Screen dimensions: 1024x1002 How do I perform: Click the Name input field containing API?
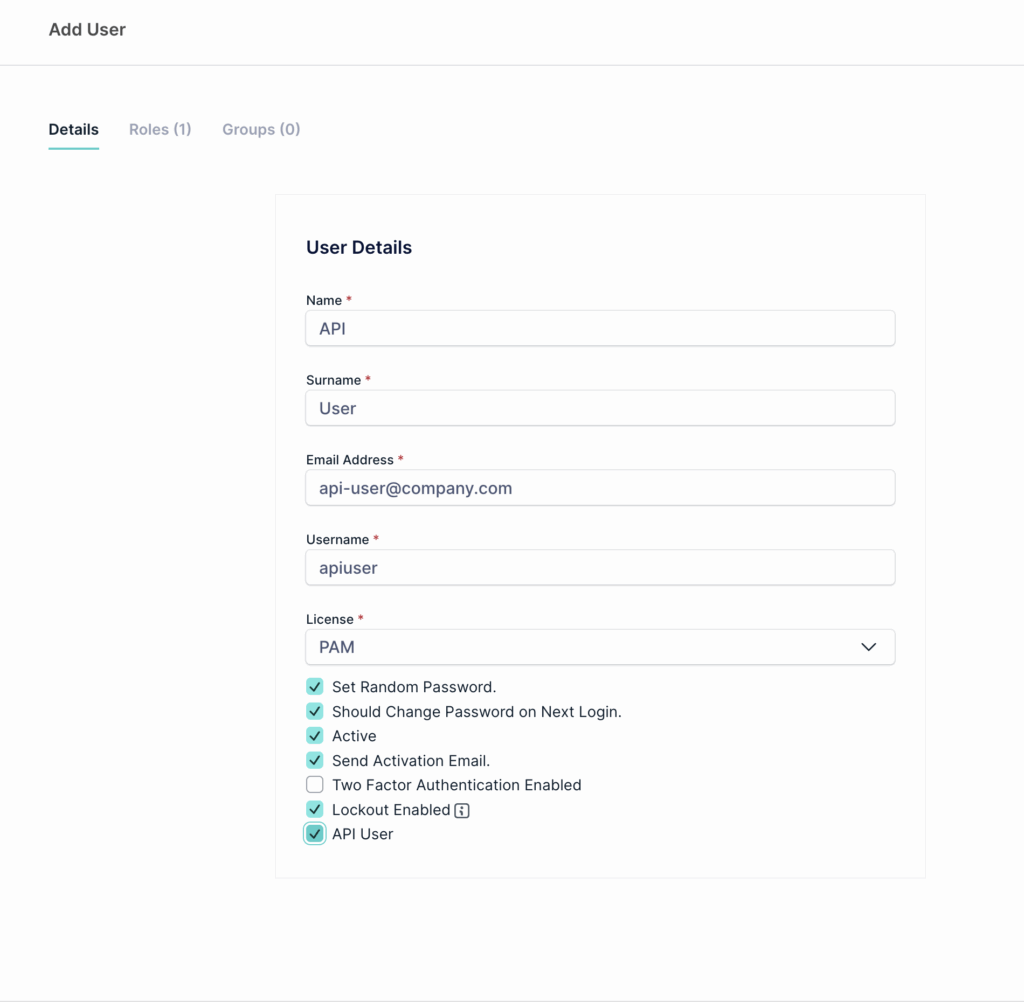pyautogui.click(x=600, y=329)
